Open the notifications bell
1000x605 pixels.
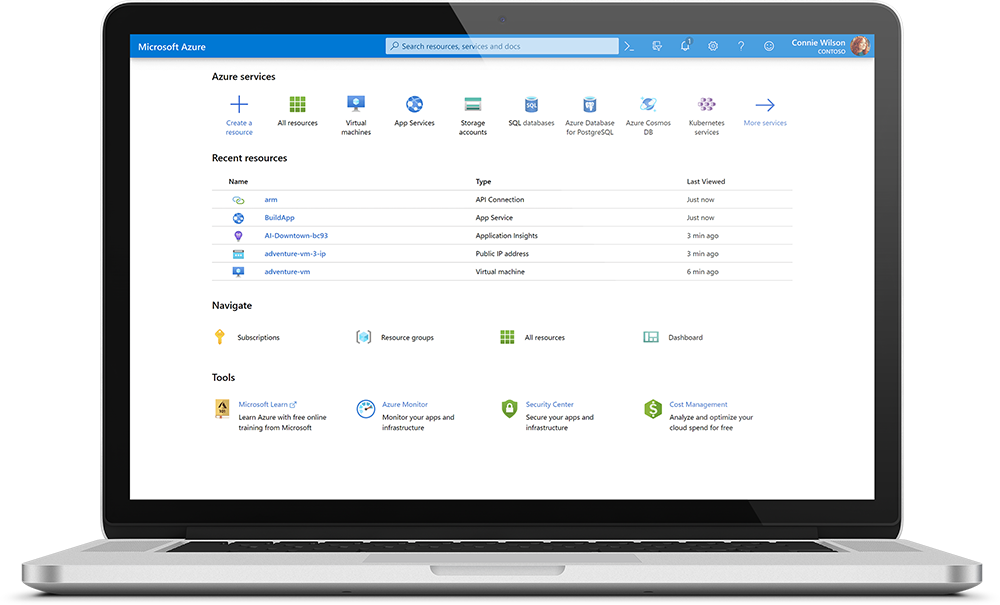tap(686, 45)
